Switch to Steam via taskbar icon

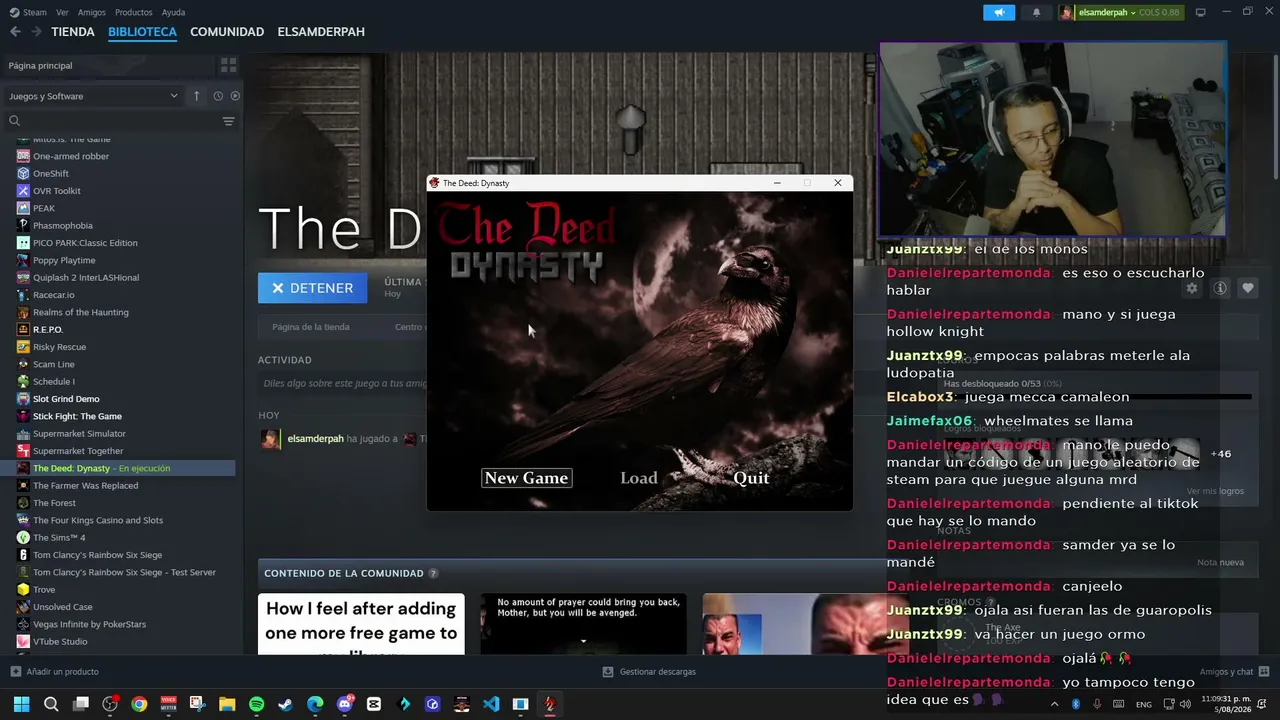click(285, 704)
